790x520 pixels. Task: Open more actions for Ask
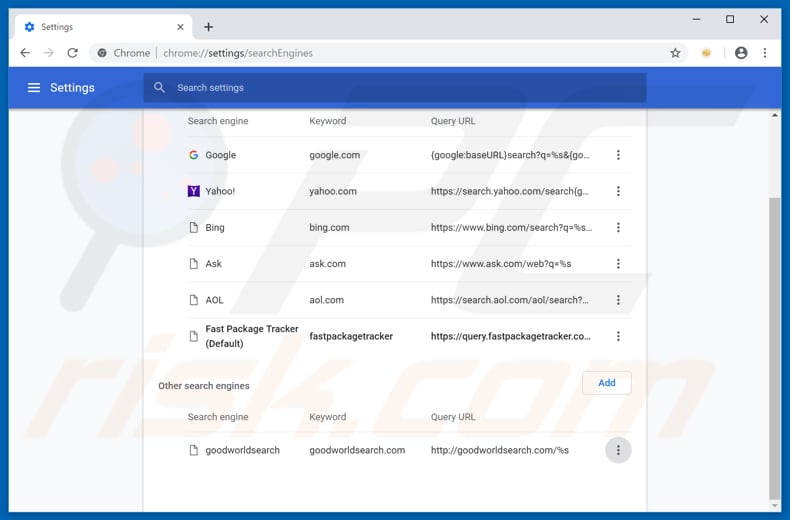pos(618,264)
